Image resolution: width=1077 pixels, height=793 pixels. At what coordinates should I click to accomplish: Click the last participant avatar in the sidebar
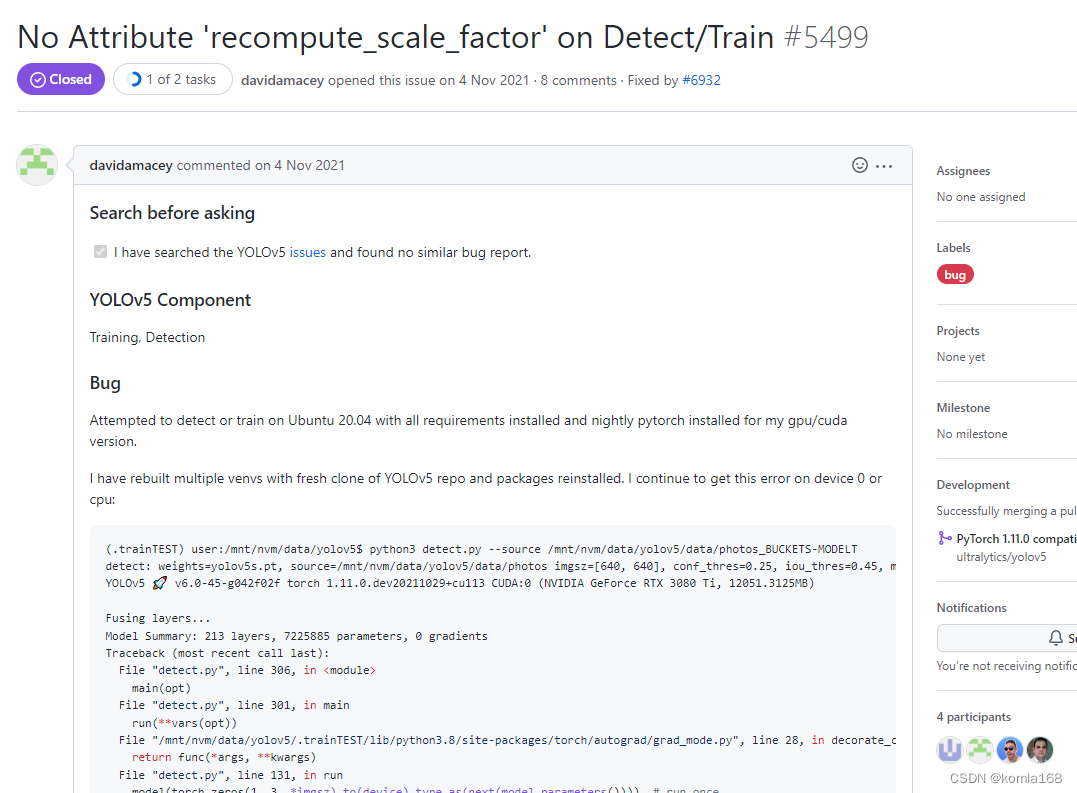[1040, 749]
